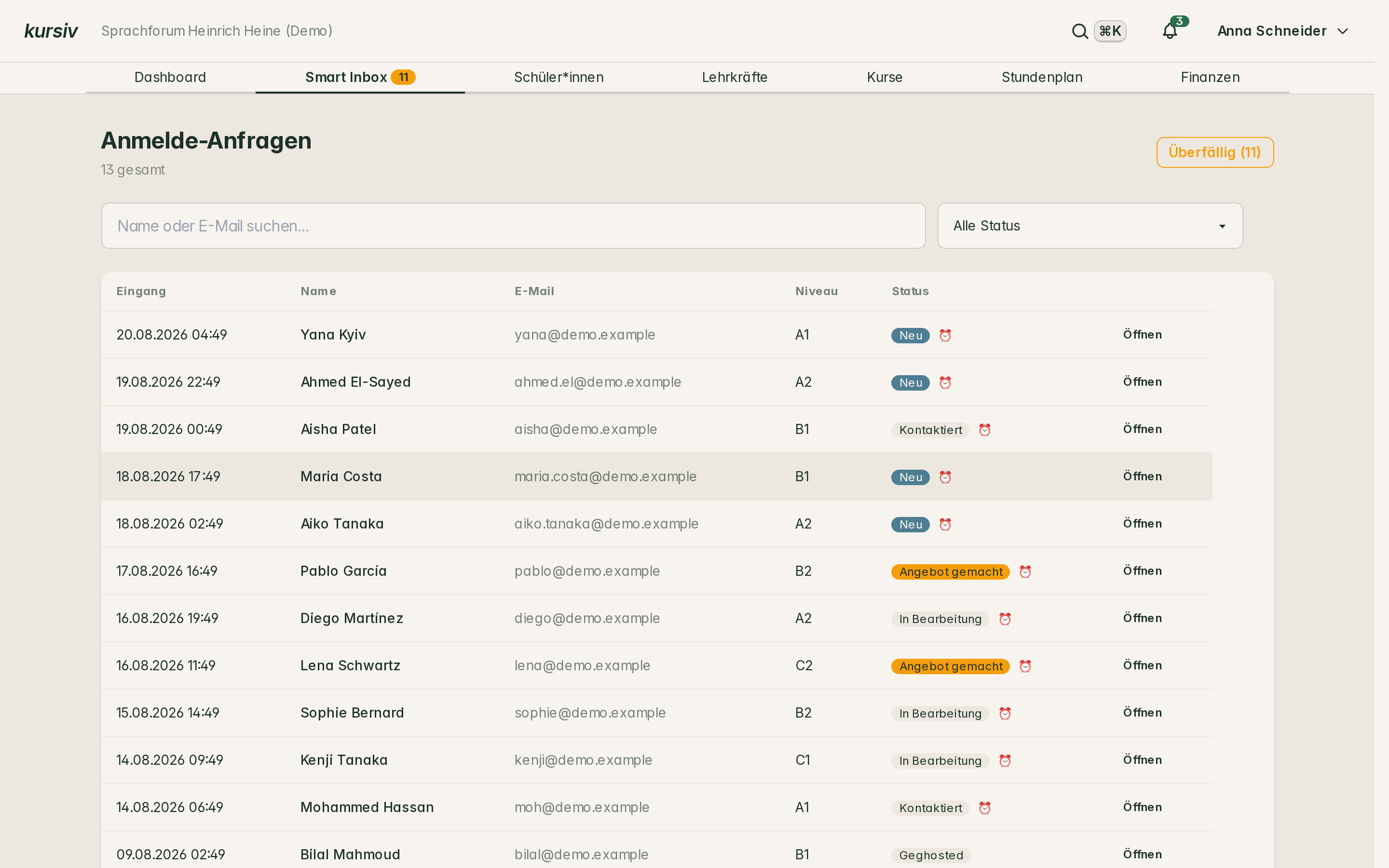Click the name Mohammed Hassan
This screenshot has width=1389, height=868.
click(x=368, y=807)
